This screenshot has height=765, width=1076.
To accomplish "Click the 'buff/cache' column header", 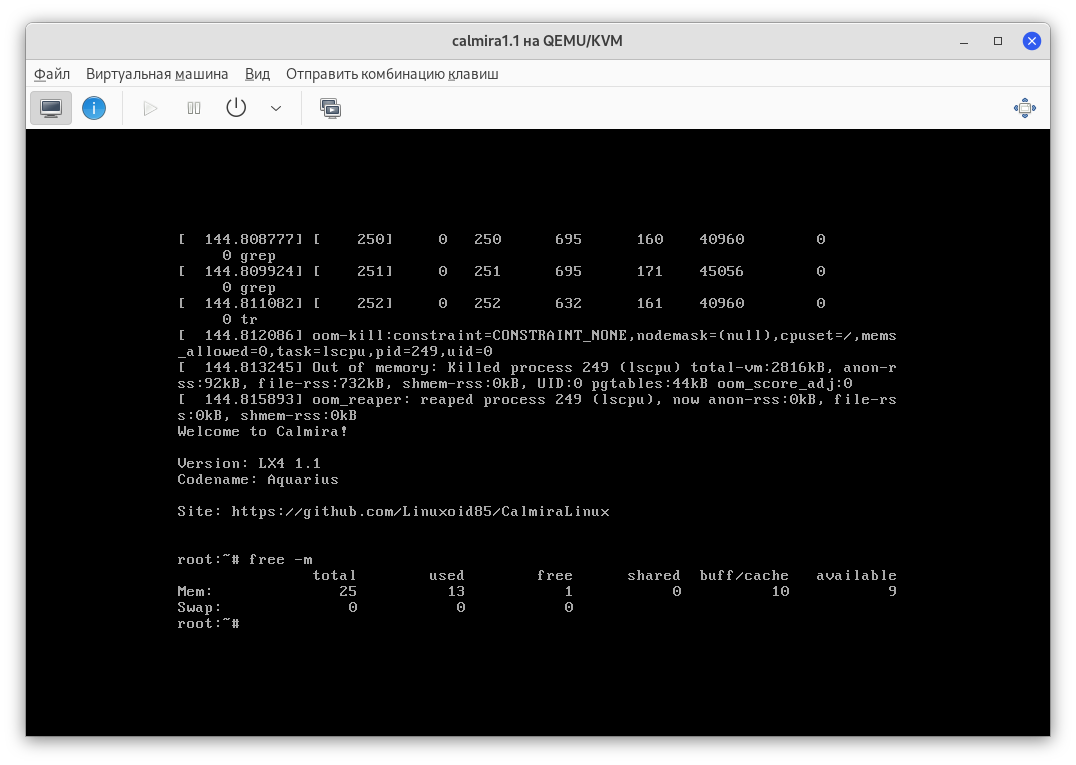I will (x=745, y=576).
